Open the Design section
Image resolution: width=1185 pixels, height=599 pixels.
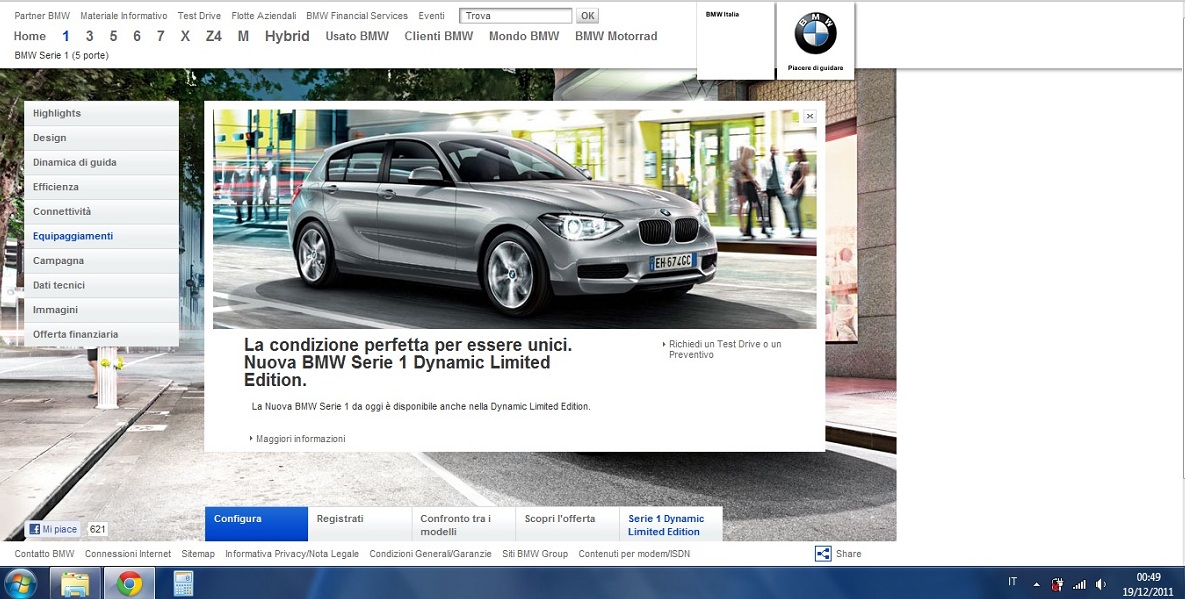(101, 137)
